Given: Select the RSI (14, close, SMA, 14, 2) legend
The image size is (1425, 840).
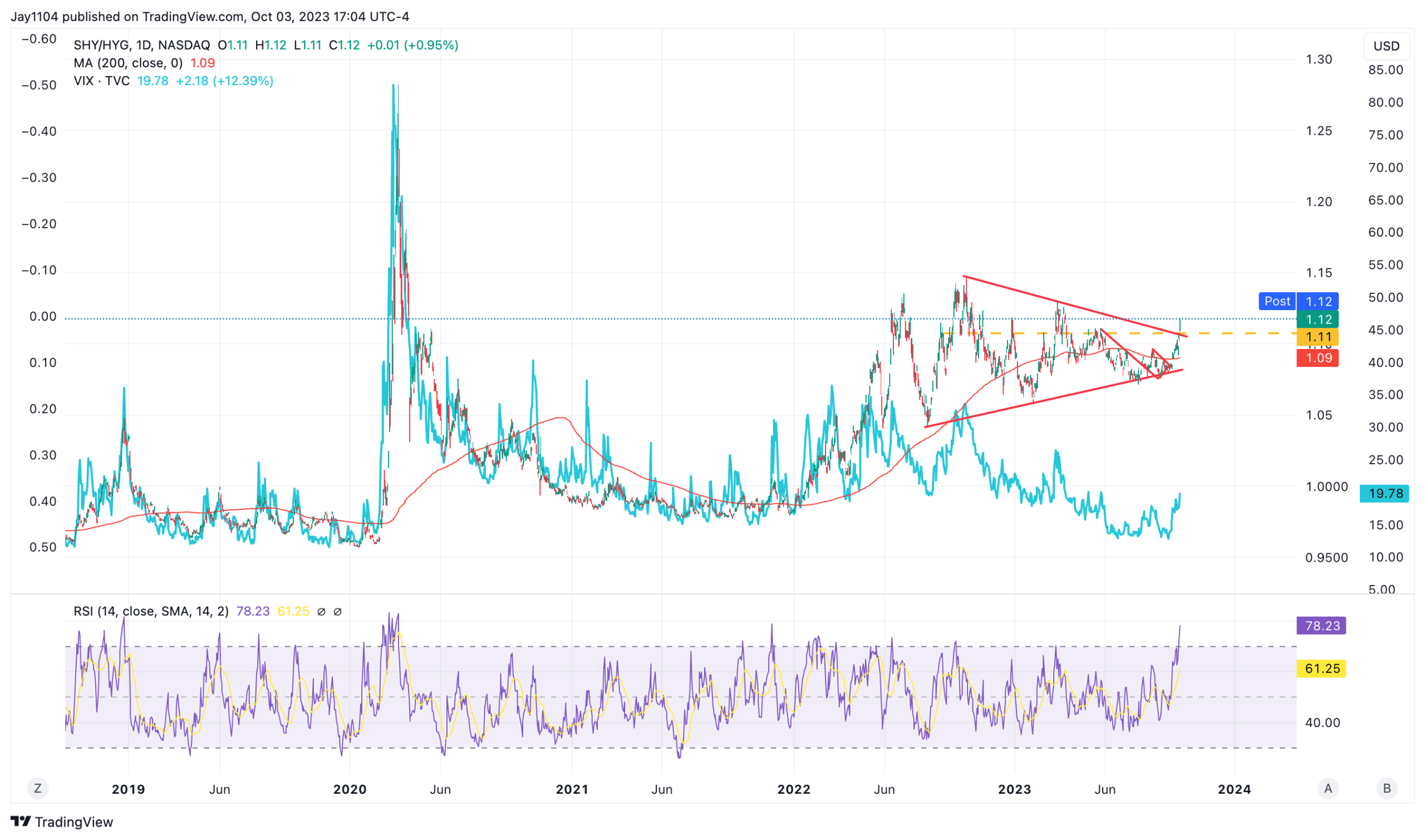Looking at the screenshot, I should [151, 611].
